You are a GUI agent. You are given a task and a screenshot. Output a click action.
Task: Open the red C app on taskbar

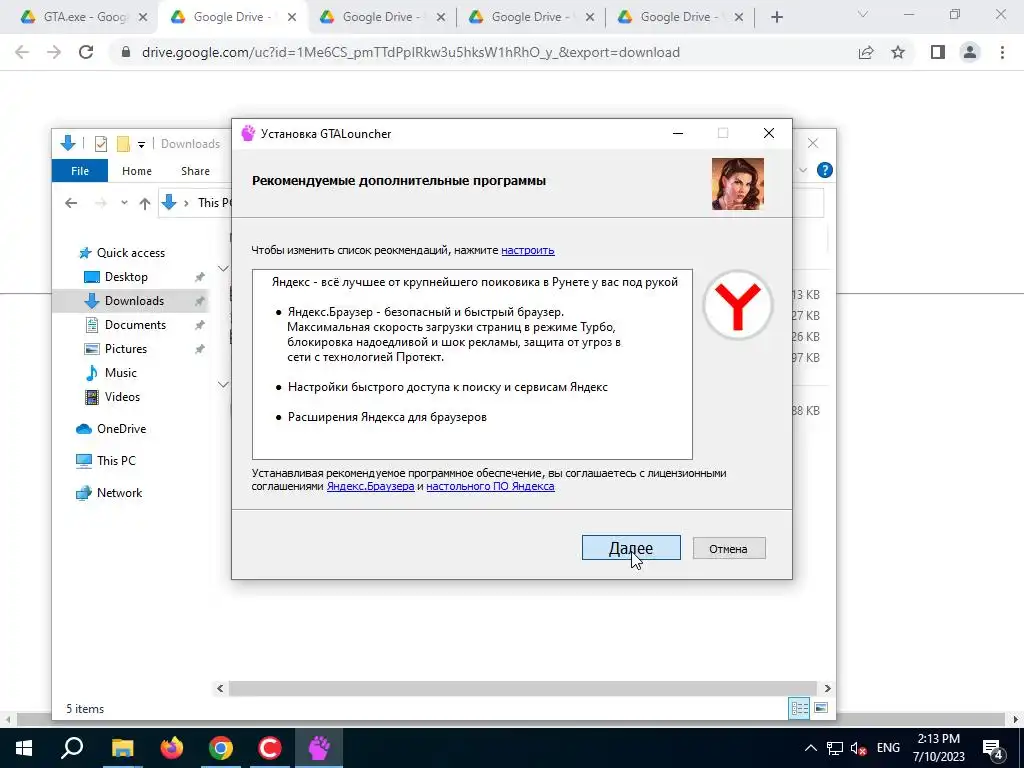[269, 748]
